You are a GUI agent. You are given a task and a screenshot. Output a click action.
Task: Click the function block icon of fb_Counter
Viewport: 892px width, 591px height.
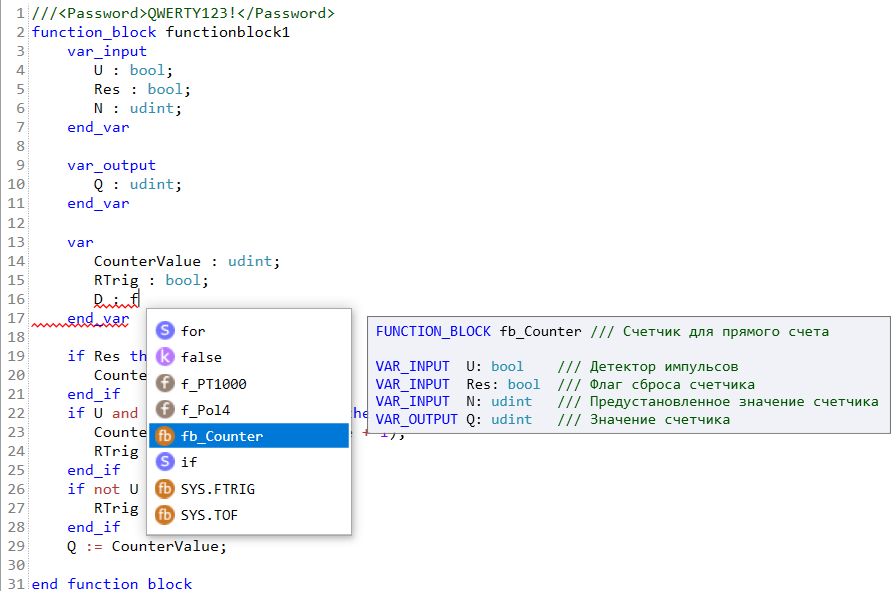pyautogui.click(x=165, y=436)
